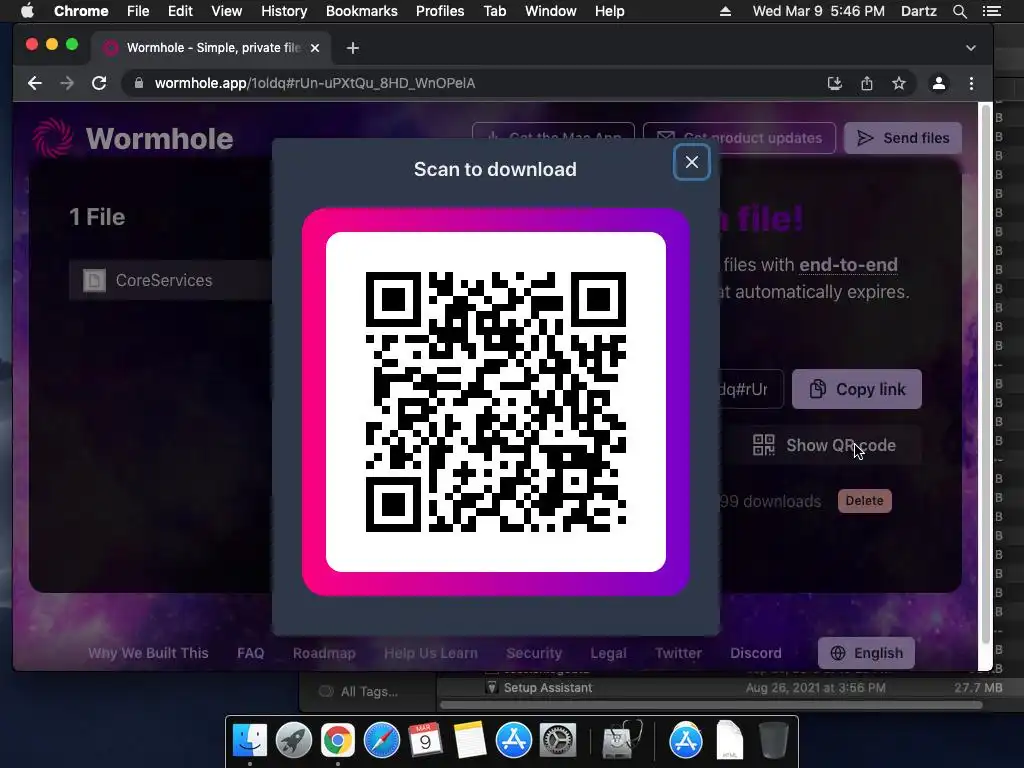Open Safari from the Dock

(381, 741)
